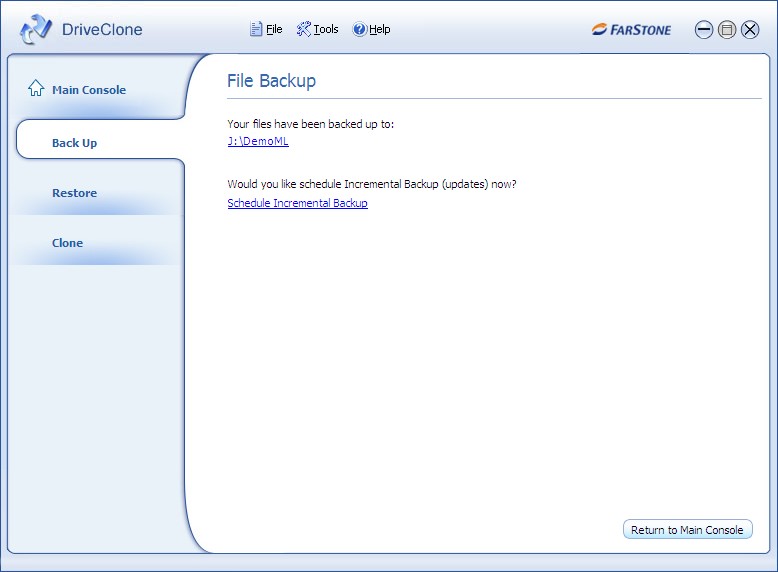Open the J:\DemoML backup location link
This screenshot has width=778, height=572.
click(x=258, y=142)
